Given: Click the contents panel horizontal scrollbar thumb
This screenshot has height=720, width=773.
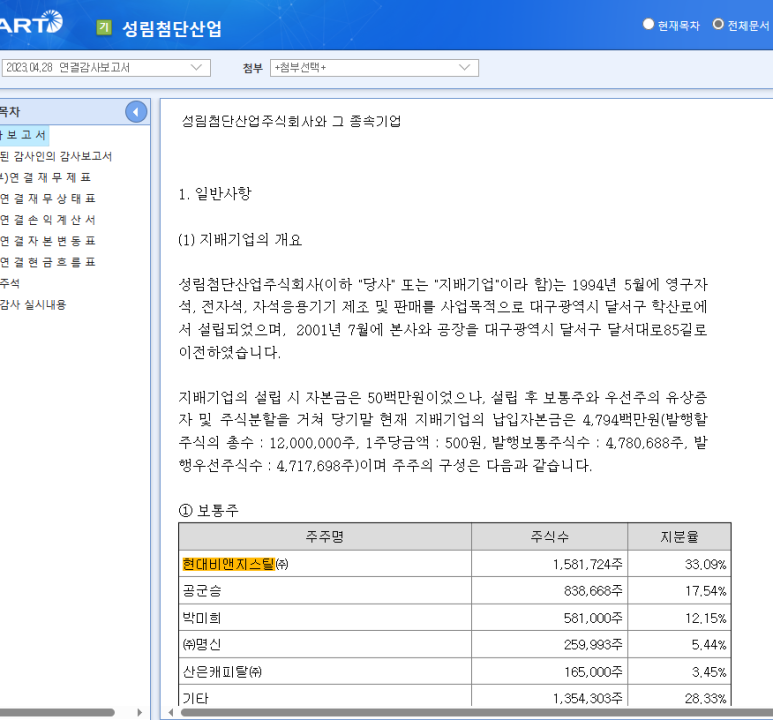Looking at the screenshot, I should pyautogui.click(x=57, y=712).
